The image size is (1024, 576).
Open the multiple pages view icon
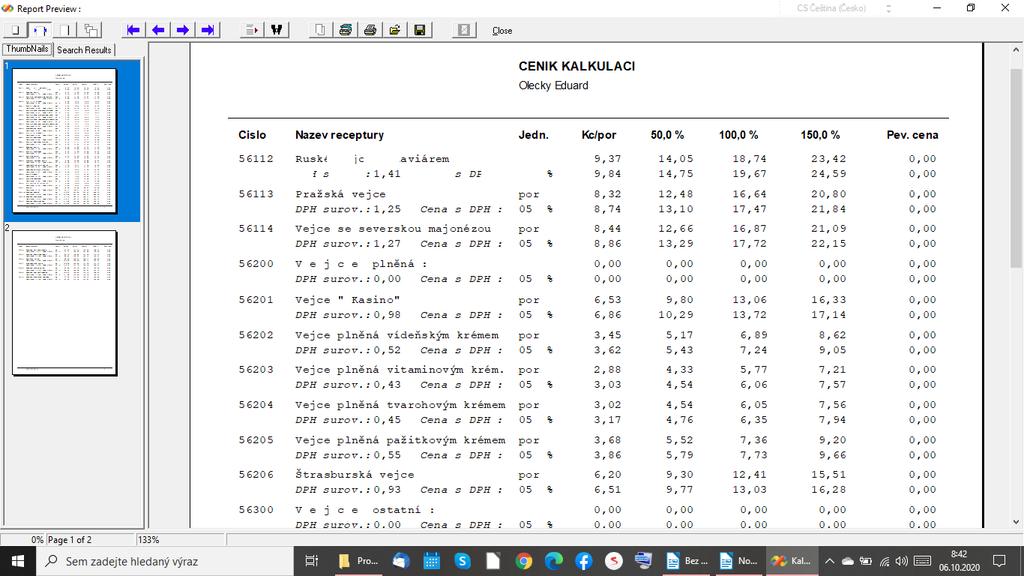pyautogui.click(x=90, y=30)
